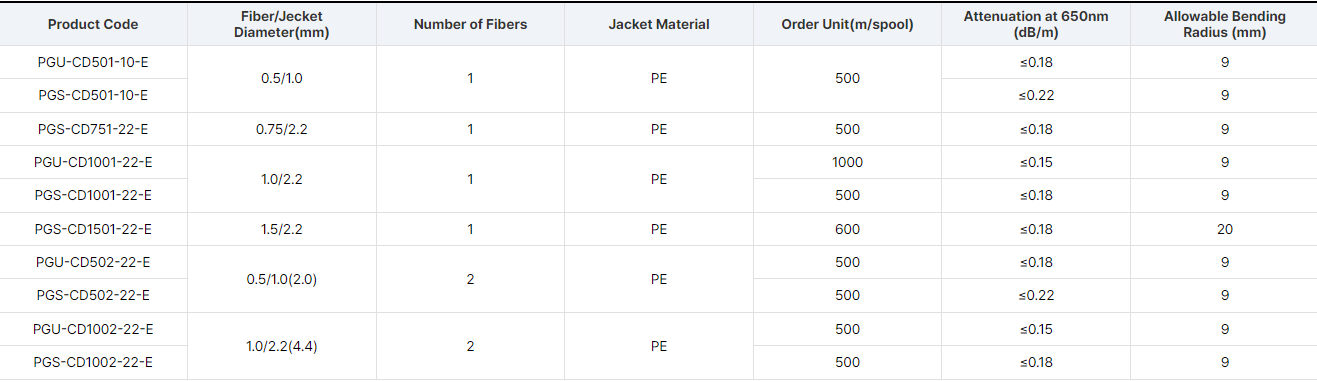Select product code PGS-CD1001-22-E

click(93, 195)
